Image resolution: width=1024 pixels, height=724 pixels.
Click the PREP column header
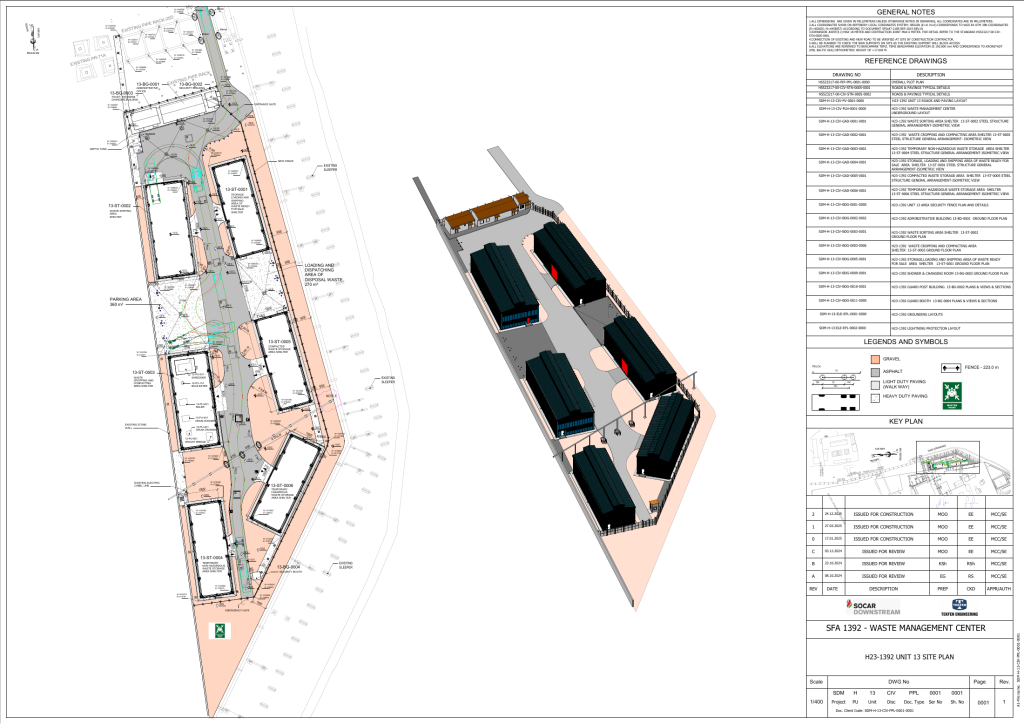click(x=942, y=589)
